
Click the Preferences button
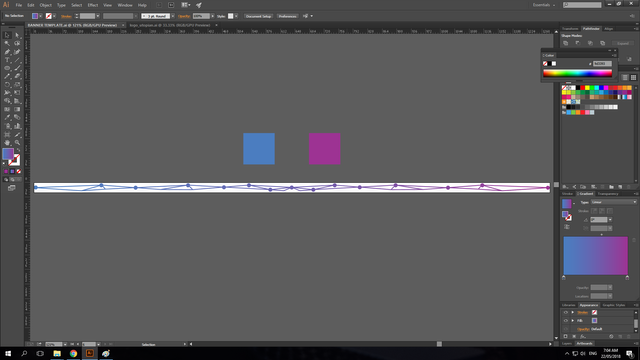pyautogui.click(x=287, y=16)
